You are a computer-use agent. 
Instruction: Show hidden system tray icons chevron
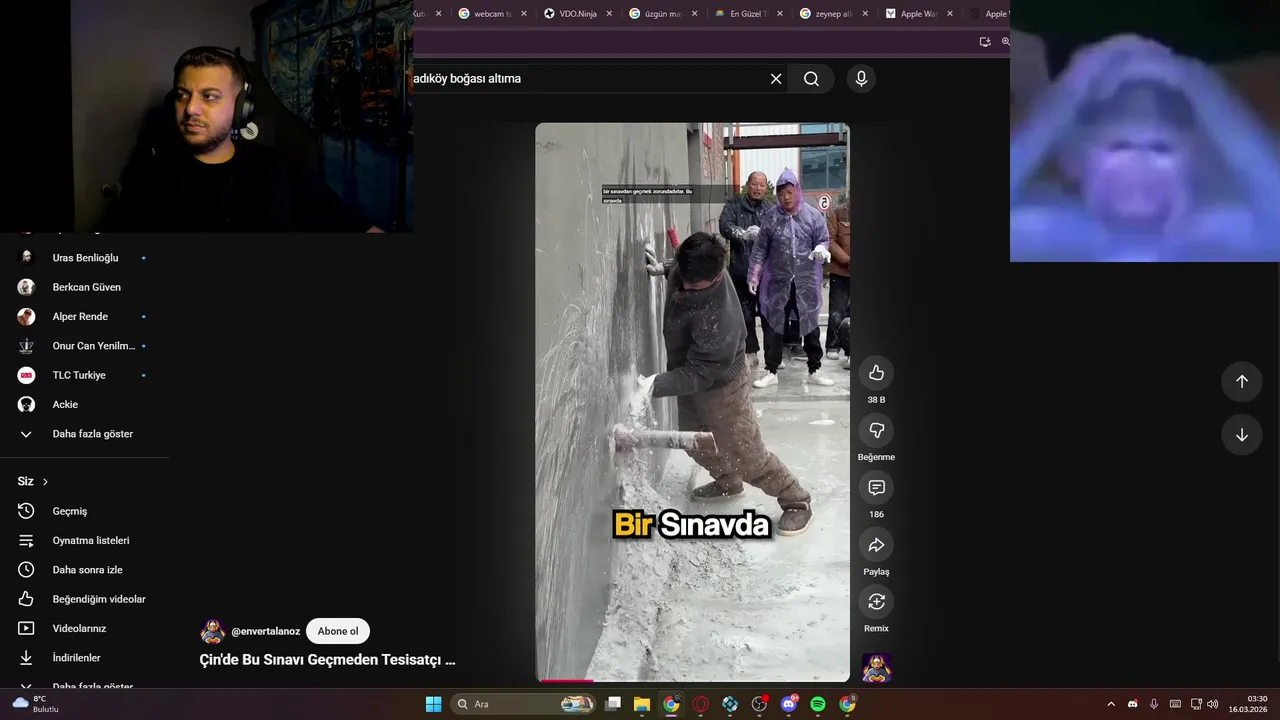(x=1110, y=704)
